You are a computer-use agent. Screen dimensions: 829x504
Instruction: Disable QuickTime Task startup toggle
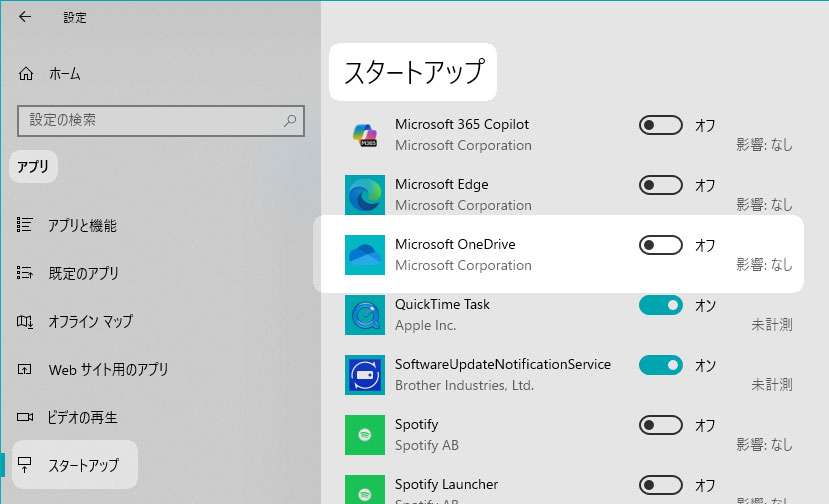[660, 305]
